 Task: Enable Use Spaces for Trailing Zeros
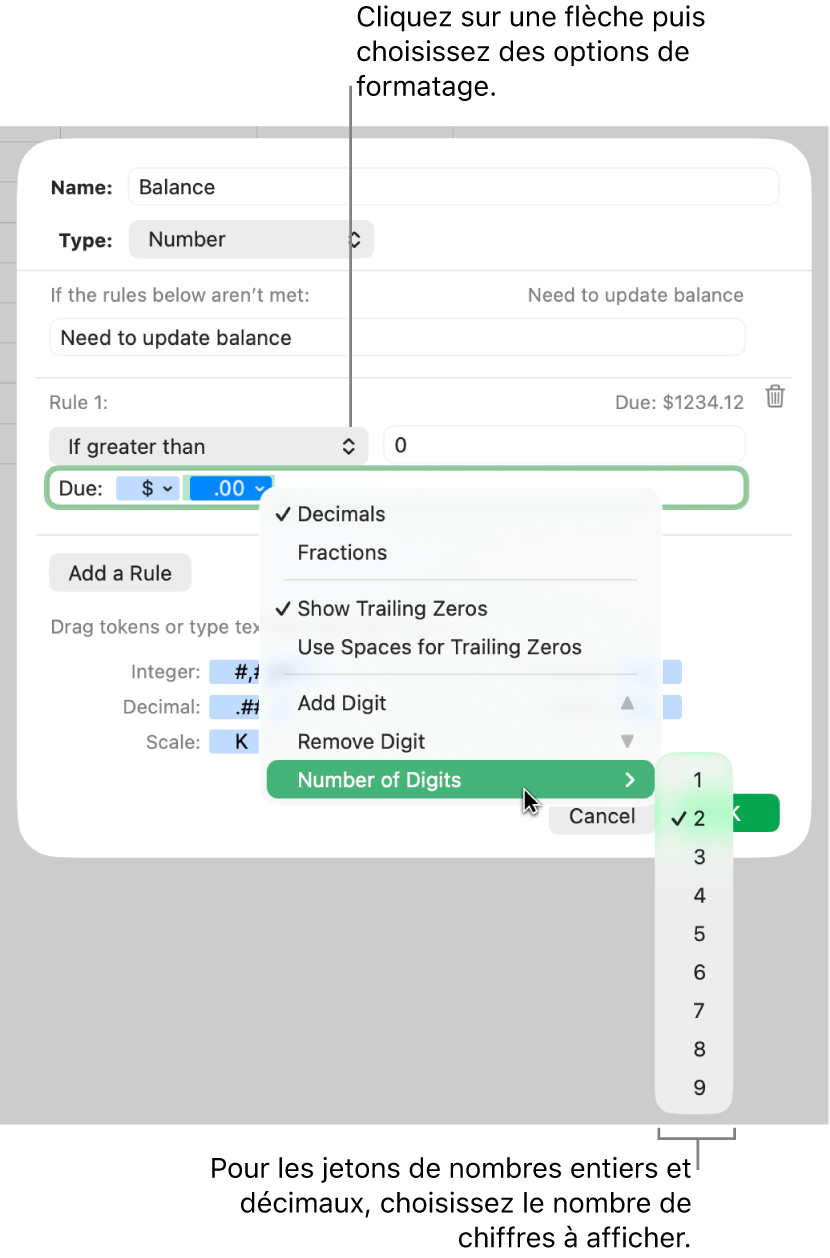click(x=438, y=647)
